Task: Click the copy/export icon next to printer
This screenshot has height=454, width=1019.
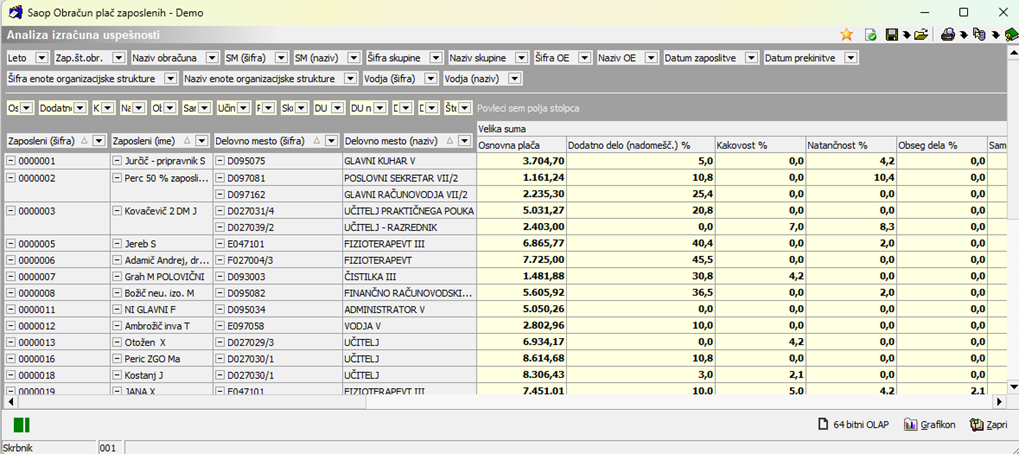Action: coord(979,35)
